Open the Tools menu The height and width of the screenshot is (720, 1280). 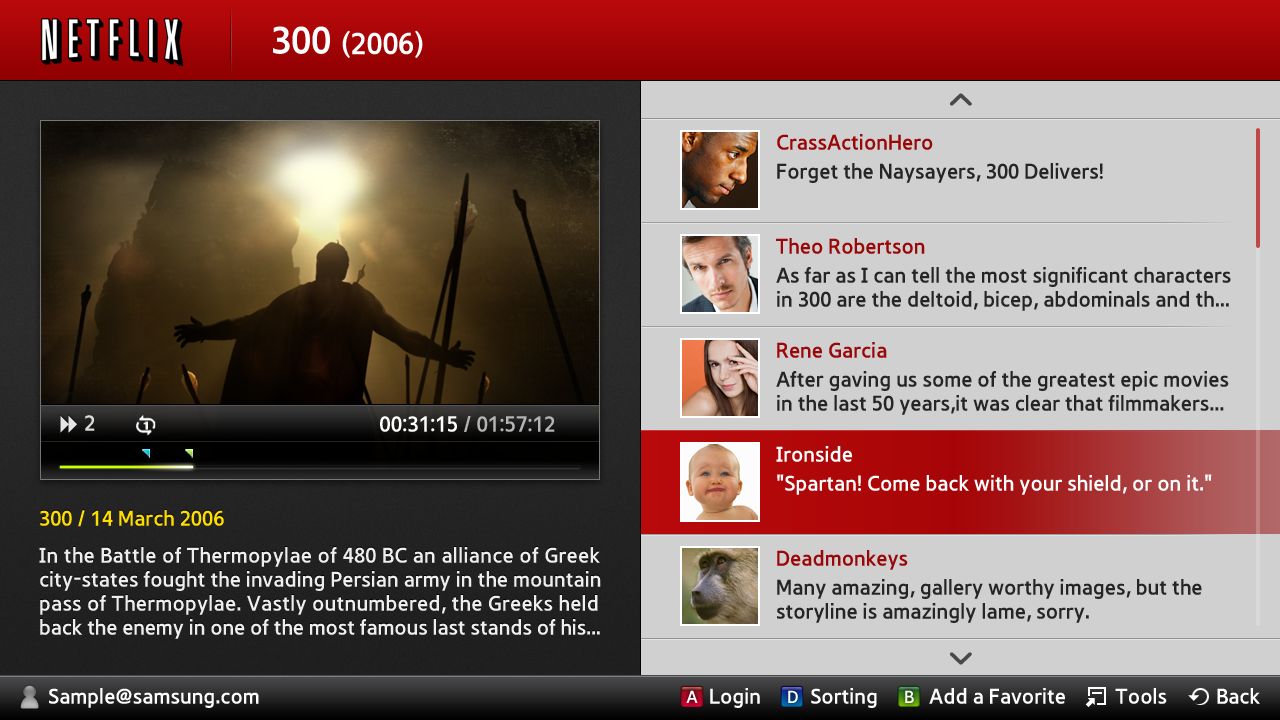click(1127, 697)
